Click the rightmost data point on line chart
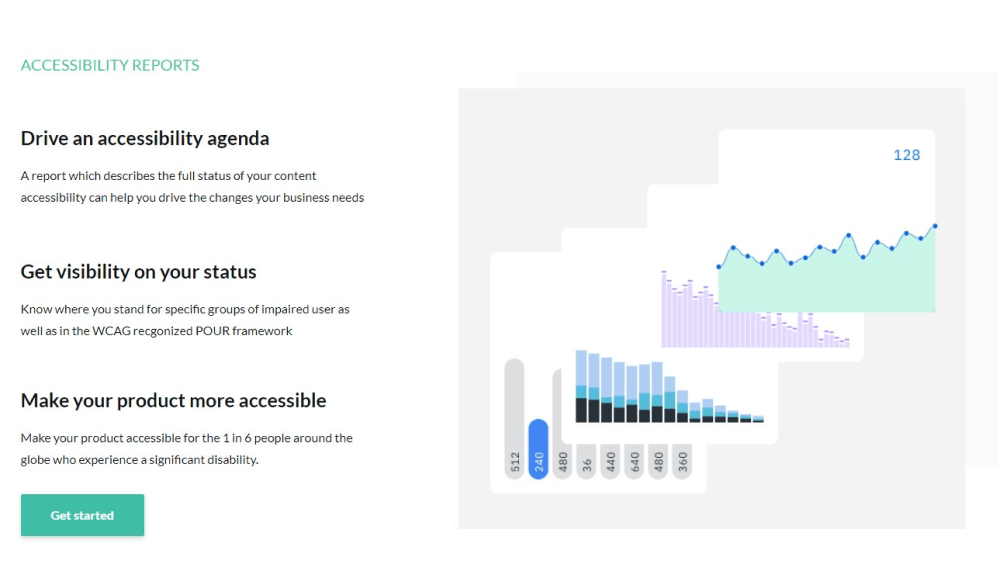The width and height of the screenshot is (1000, 561). click(935, 226)
